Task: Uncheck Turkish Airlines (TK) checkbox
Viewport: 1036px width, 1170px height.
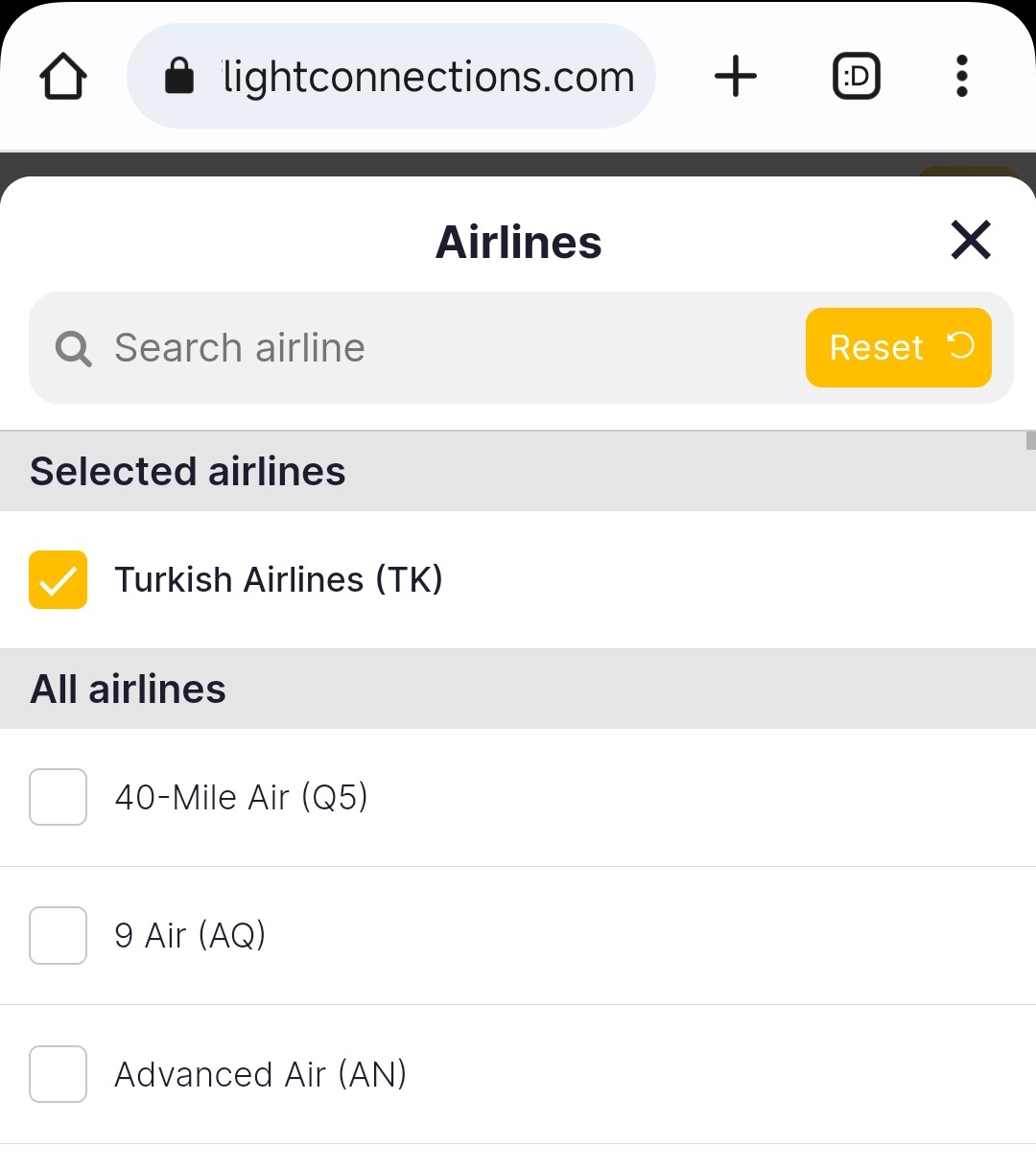Action: pyautogui.click(x=59, y=580)
